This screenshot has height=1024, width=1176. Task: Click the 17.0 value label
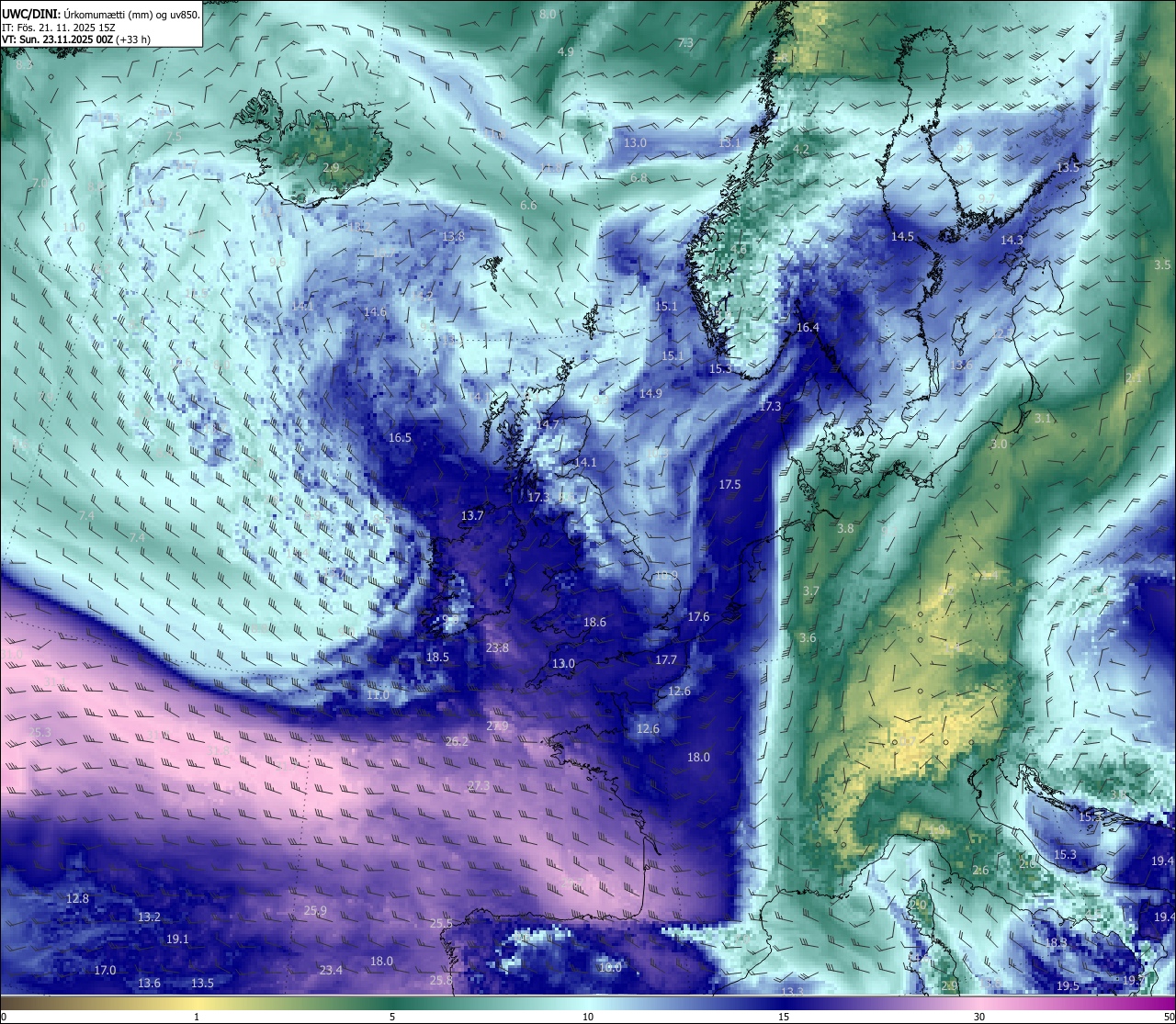(105, 971)
